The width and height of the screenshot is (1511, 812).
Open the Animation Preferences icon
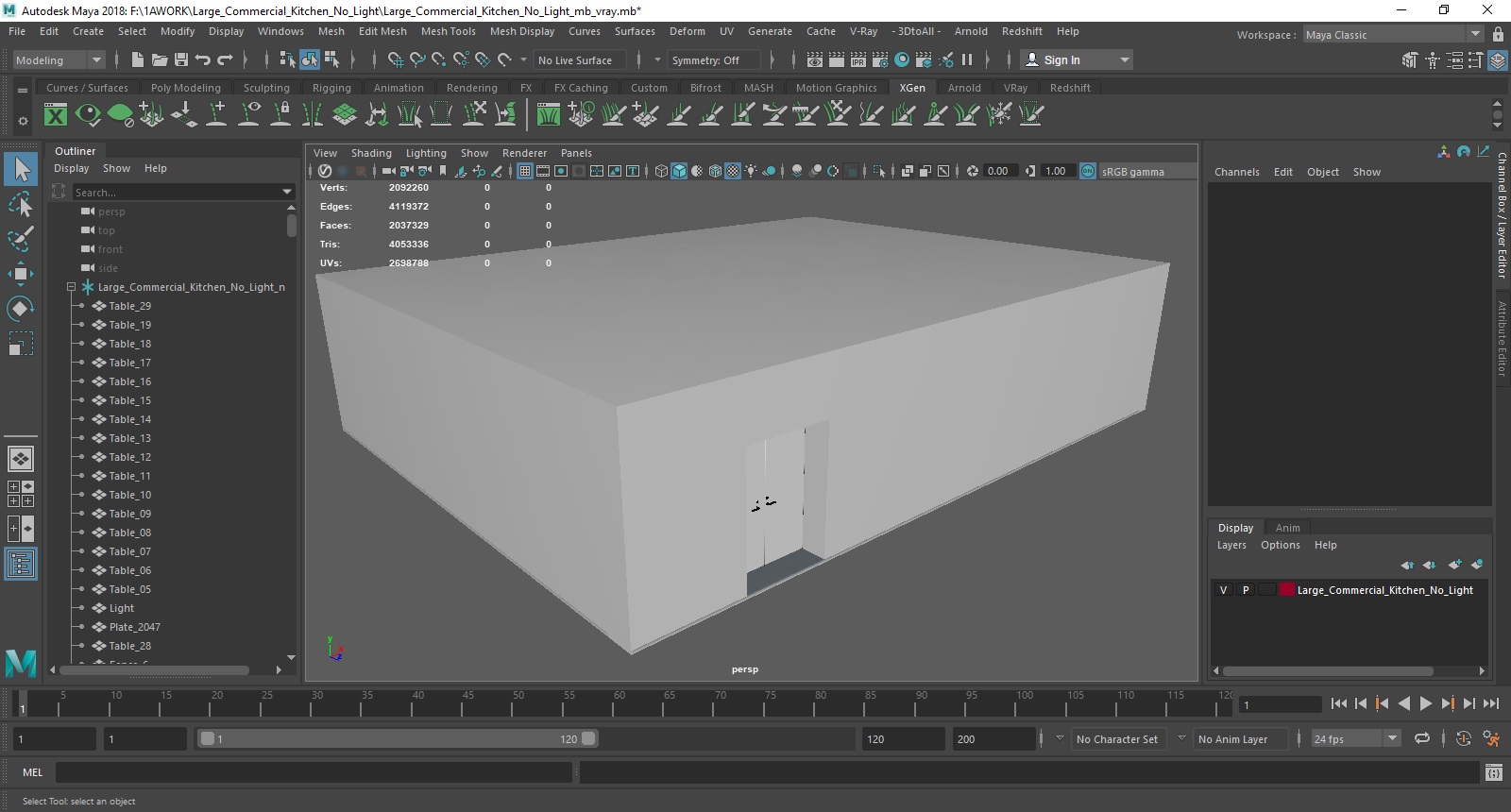[1491, 738]
